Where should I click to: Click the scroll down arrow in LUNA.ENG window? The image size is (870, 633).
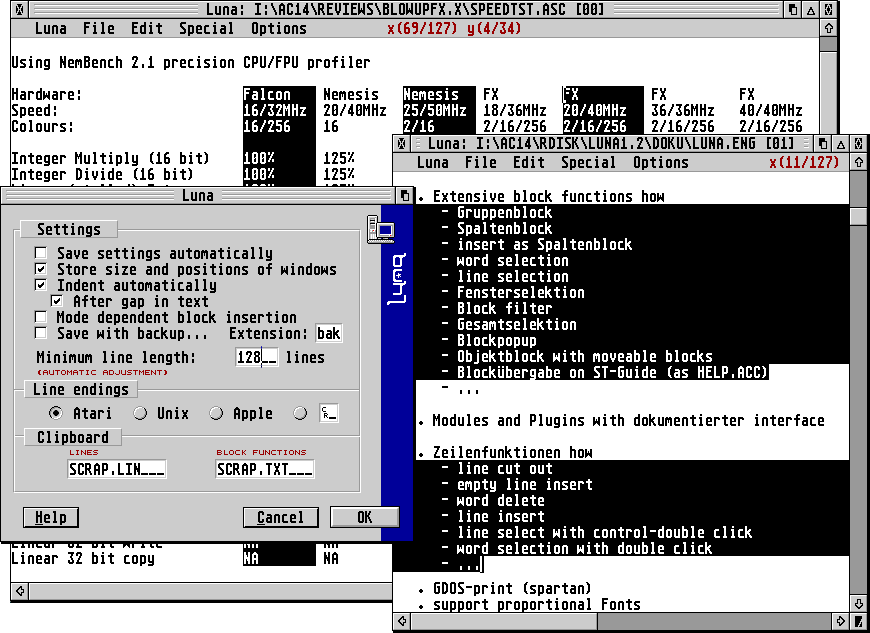tap(858, 603)
